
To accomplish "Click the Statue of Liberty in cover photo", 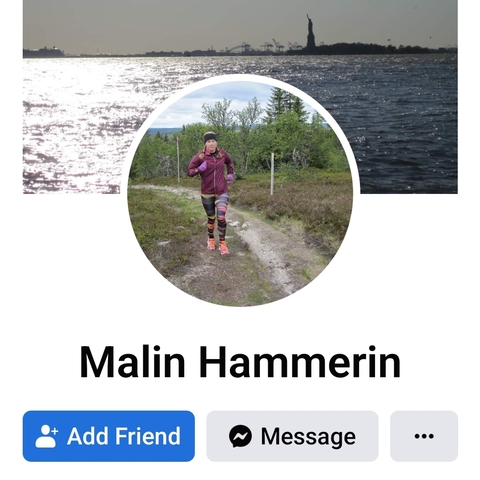I will point(311,32).
